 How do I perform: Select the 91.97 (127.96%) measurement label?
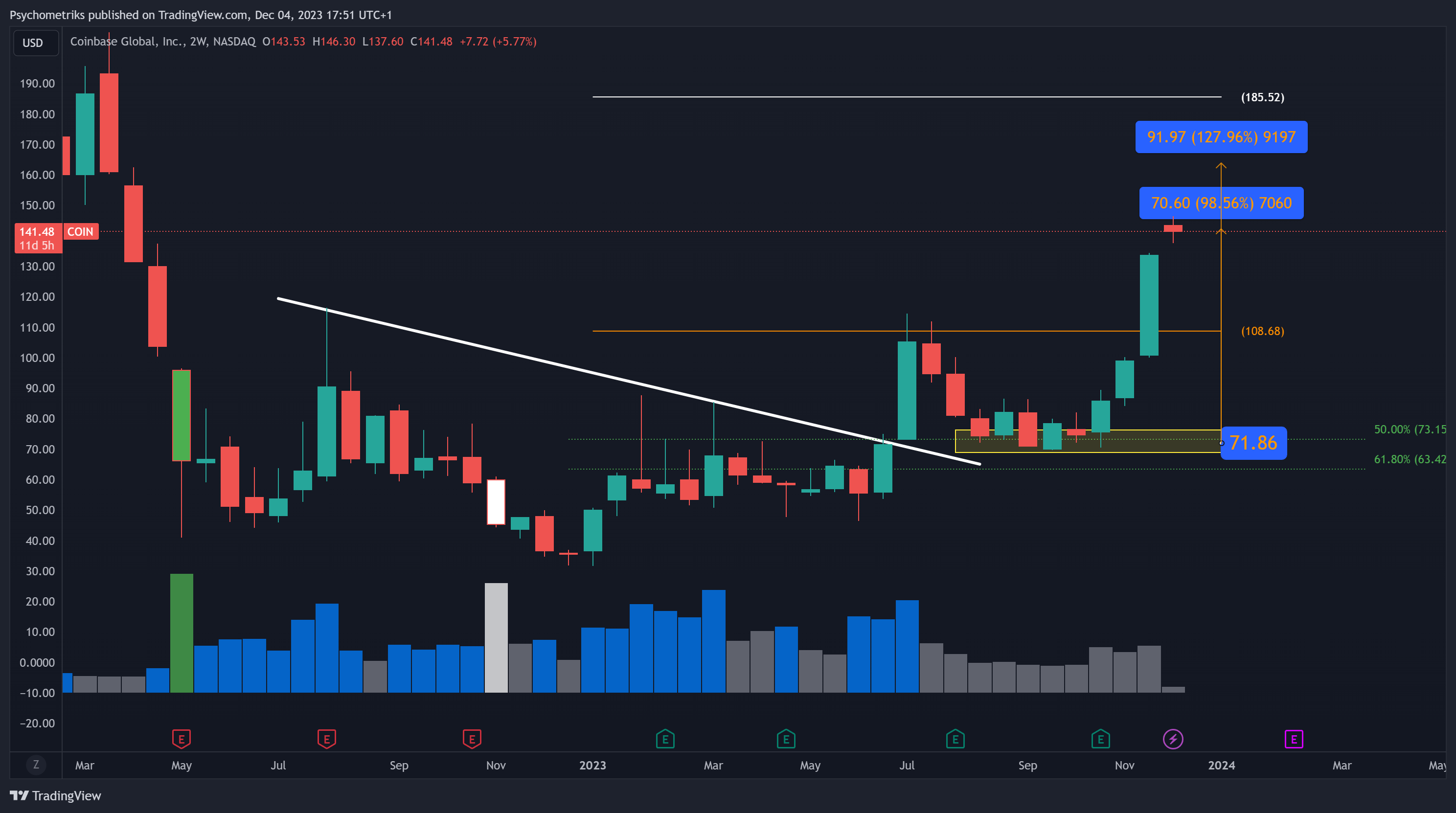point(1221,137)
